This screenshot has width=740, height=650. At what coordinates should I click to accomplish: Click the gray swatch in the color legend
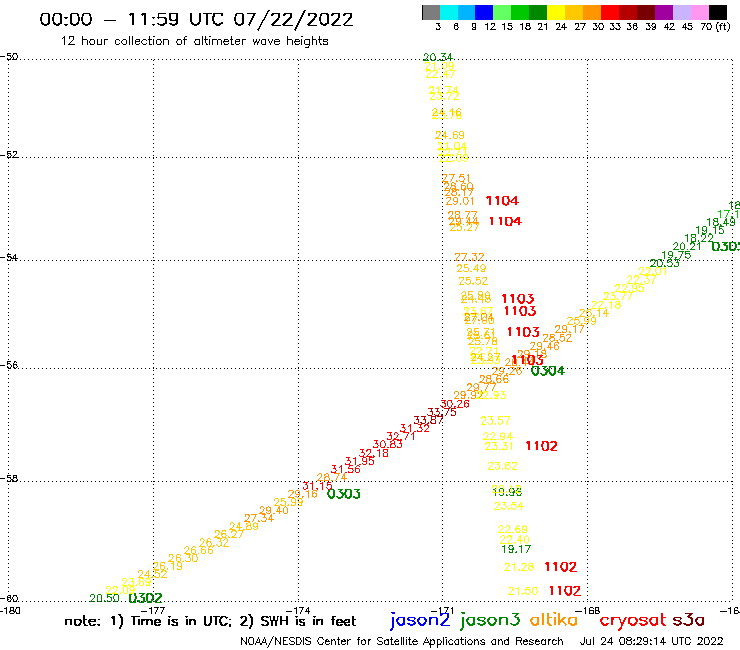point(431,12)
